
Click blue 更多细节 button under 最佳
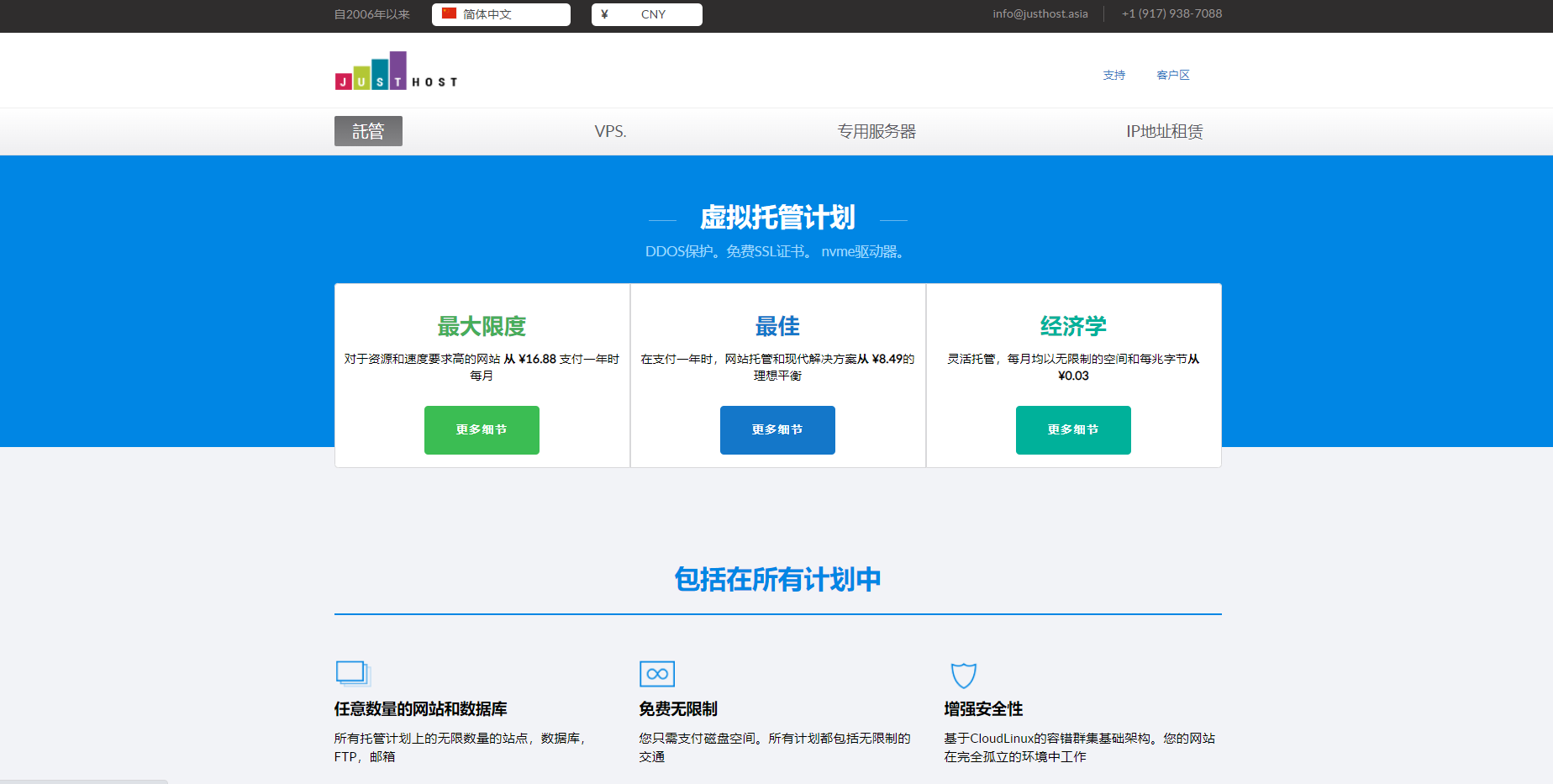tap(777, 430)
